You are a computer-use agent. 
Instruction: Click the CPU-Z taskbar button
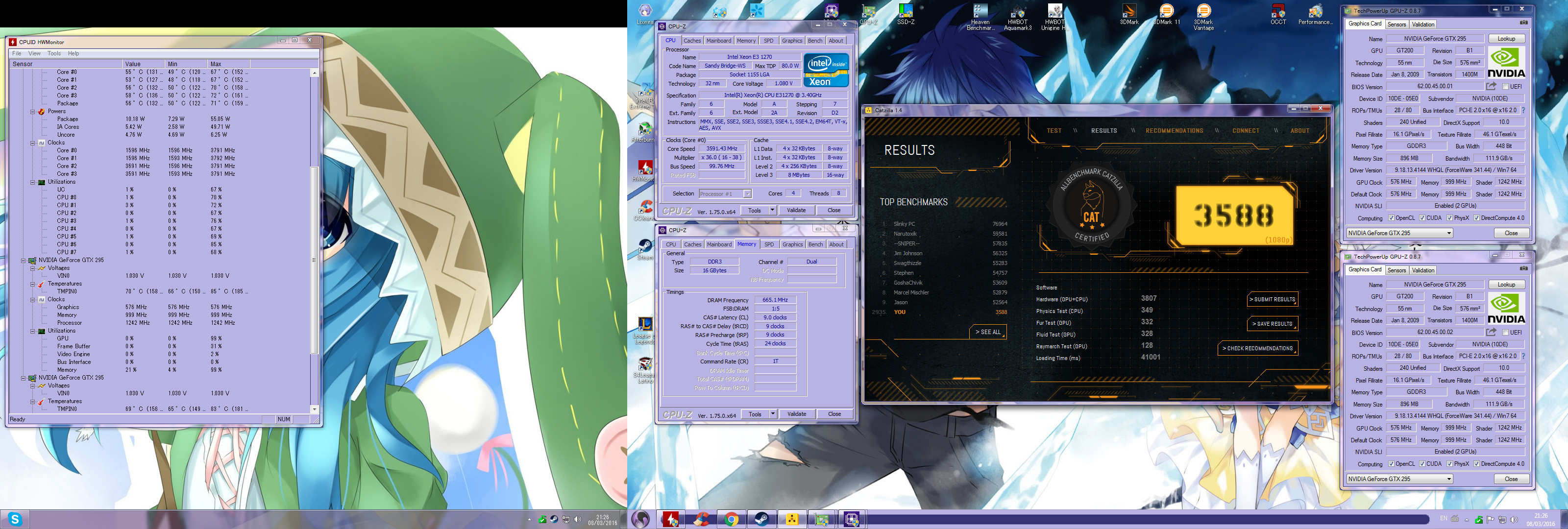coord(851,519)
